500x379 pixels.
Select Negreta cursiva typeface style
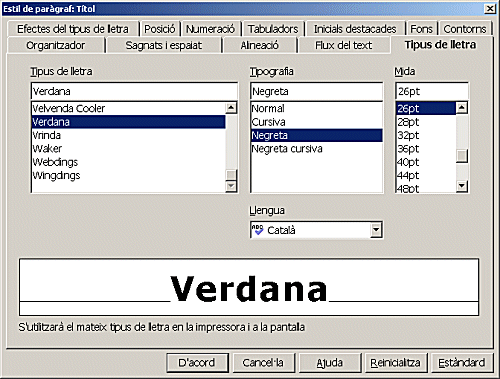(317, 149)
